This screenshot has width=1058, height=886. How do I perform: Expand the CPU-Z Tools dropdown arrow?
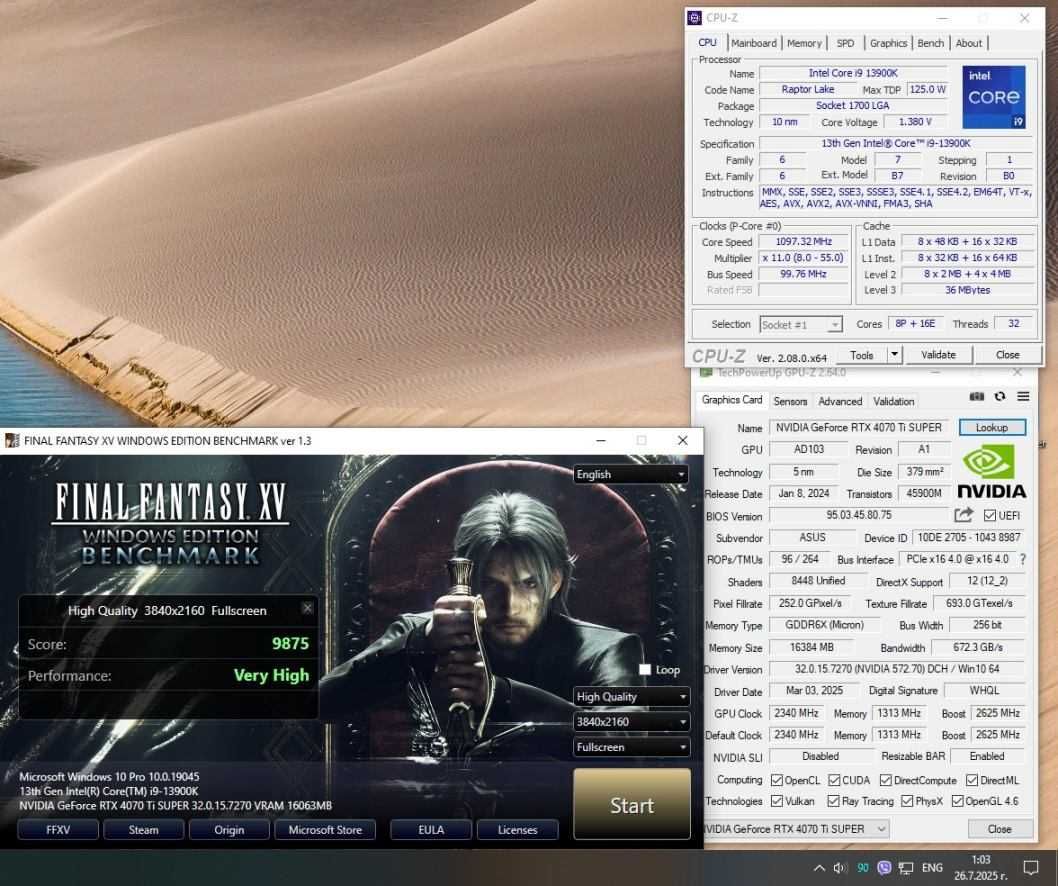[894, 354]
